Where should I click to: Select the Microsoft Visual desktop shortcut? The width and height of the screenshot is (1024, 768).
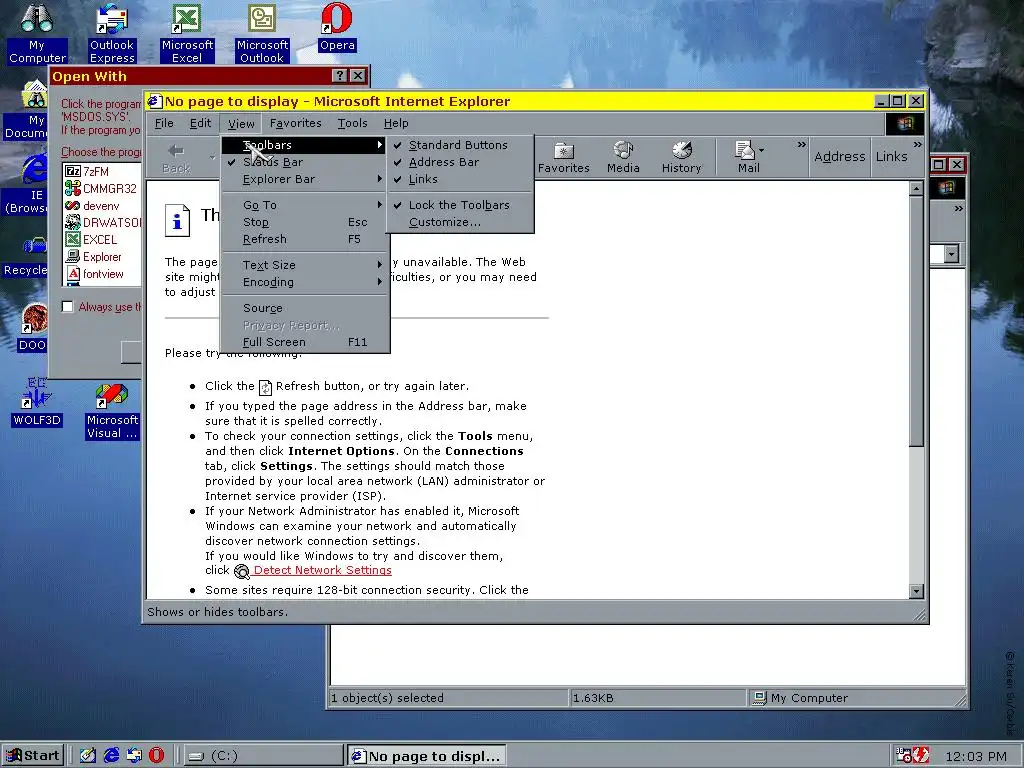[112, 411]
